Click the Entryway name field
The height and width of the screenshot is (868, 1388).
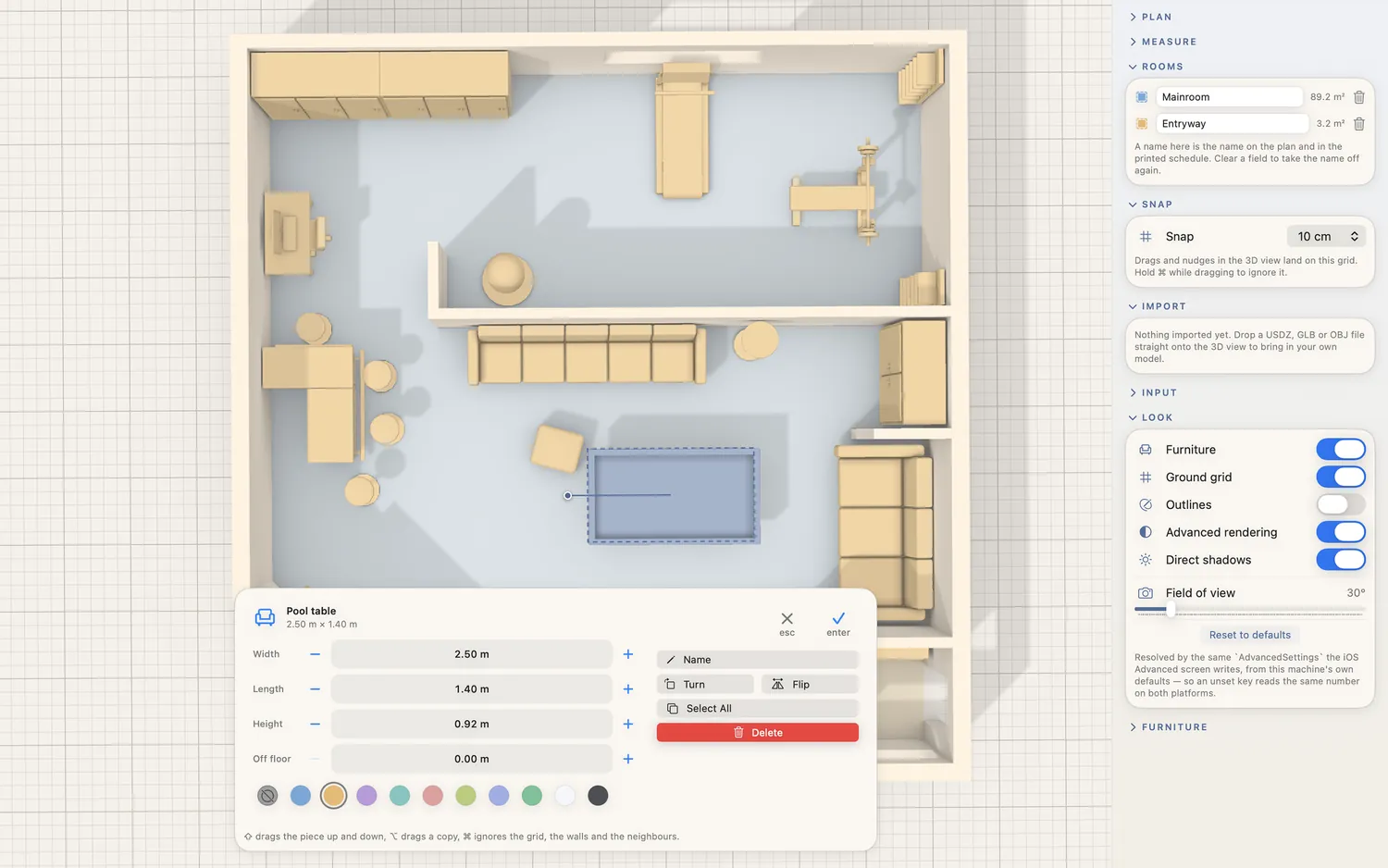point(1232,124)
